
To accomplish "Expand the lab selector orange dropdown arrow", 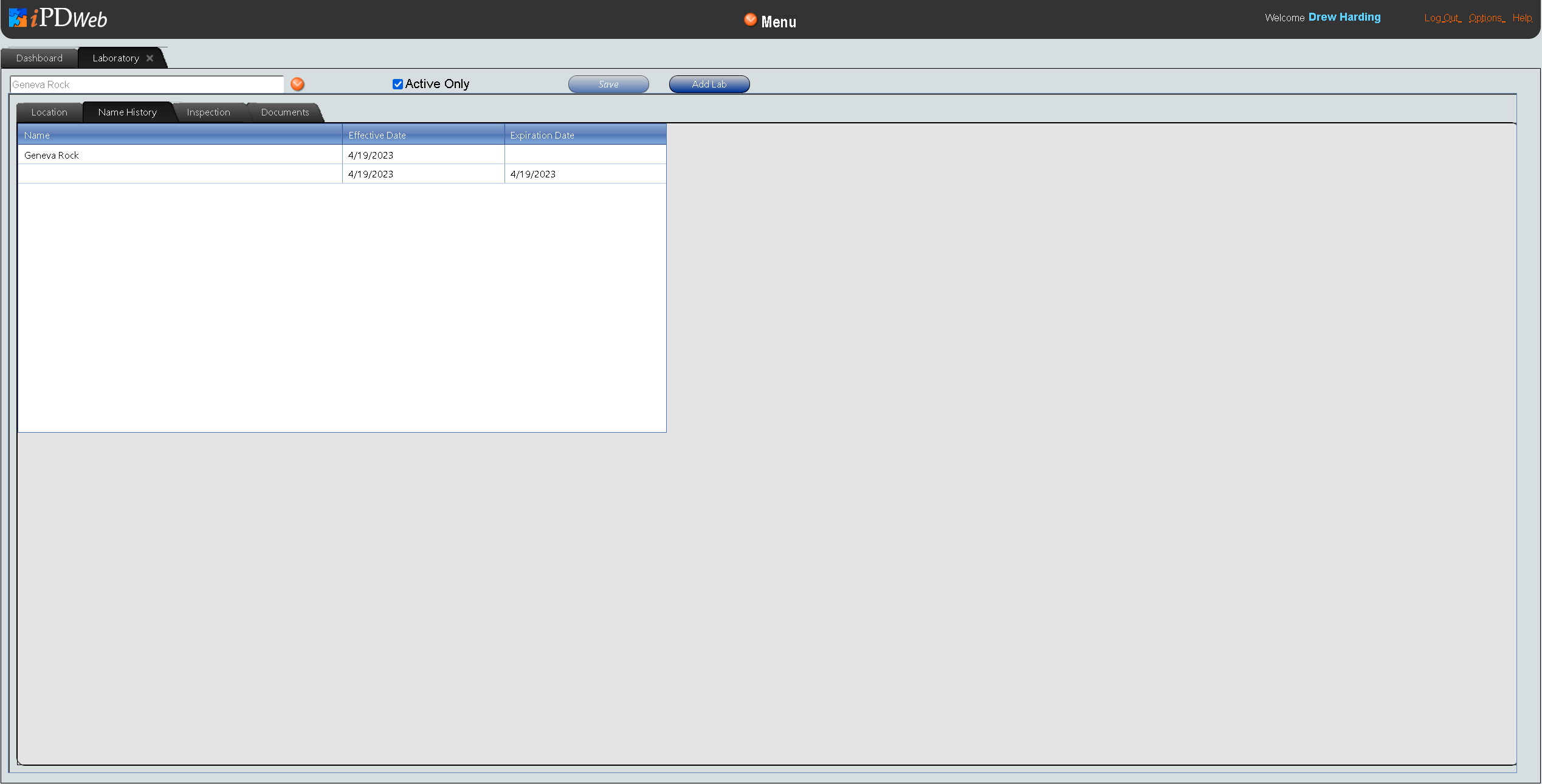I will tap(297, 84).
